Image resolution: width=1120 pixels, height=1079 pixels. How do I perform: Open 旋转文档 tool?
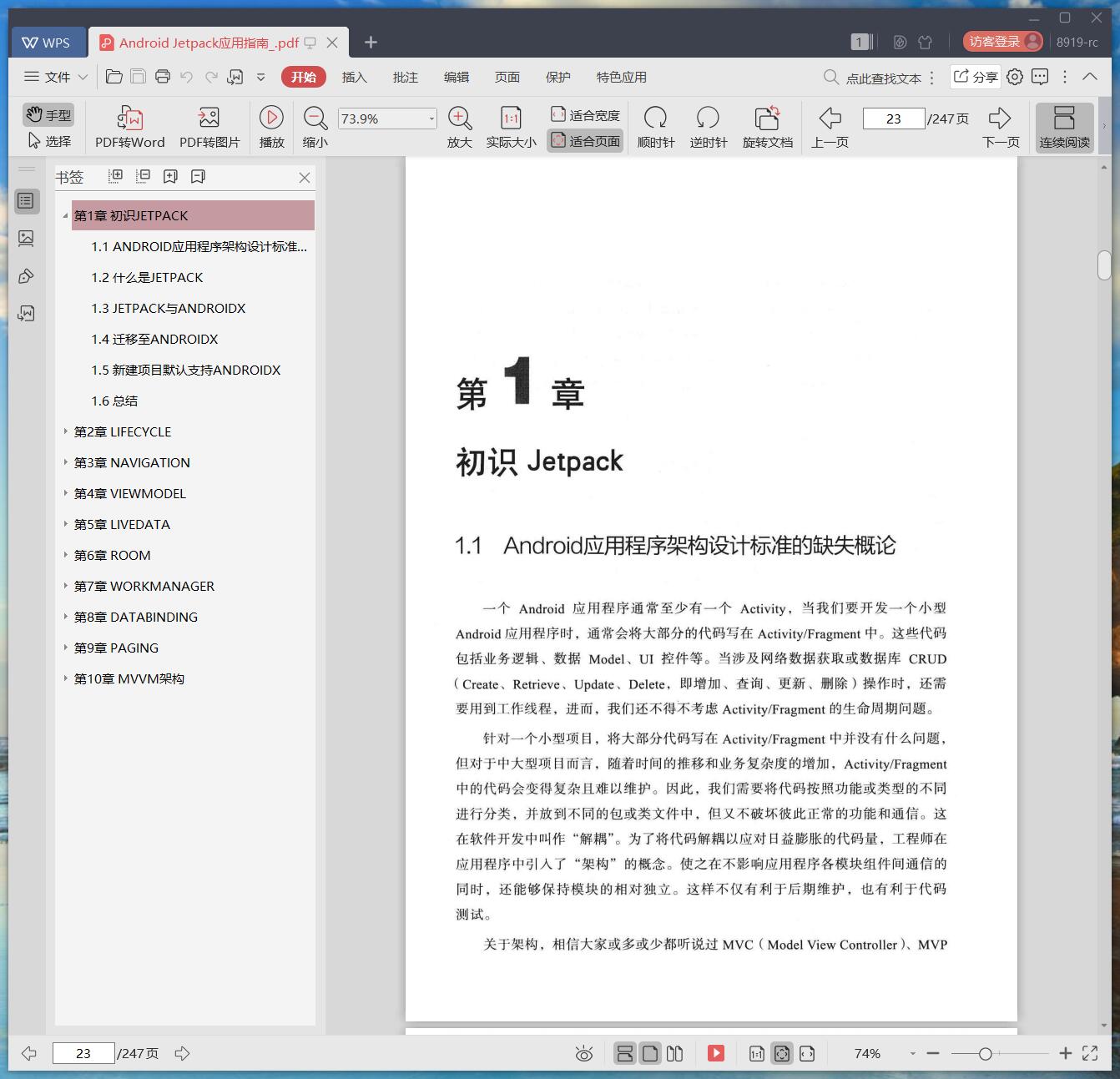point(767,127)
